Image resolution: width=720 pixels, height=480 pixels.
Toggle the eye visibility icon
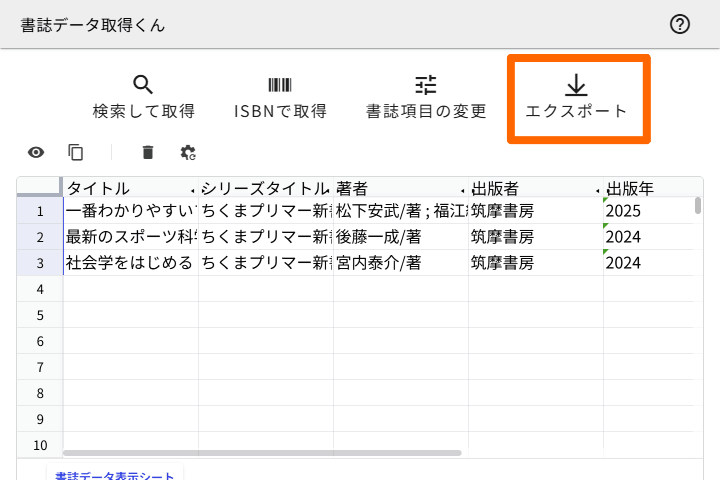[x=36, y=152]
